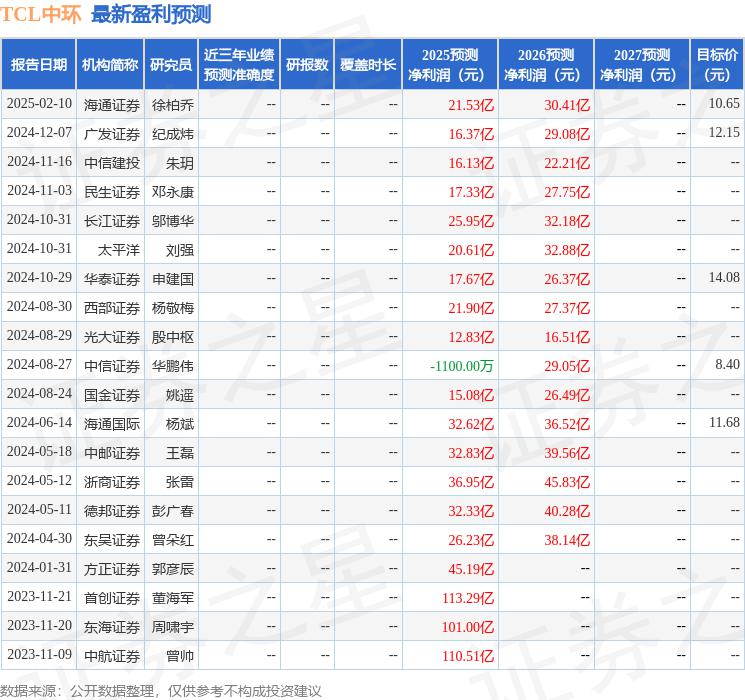Select the 2025-02-10 report date cell
This screenshot has width=745, height=700.
(39, 104)
